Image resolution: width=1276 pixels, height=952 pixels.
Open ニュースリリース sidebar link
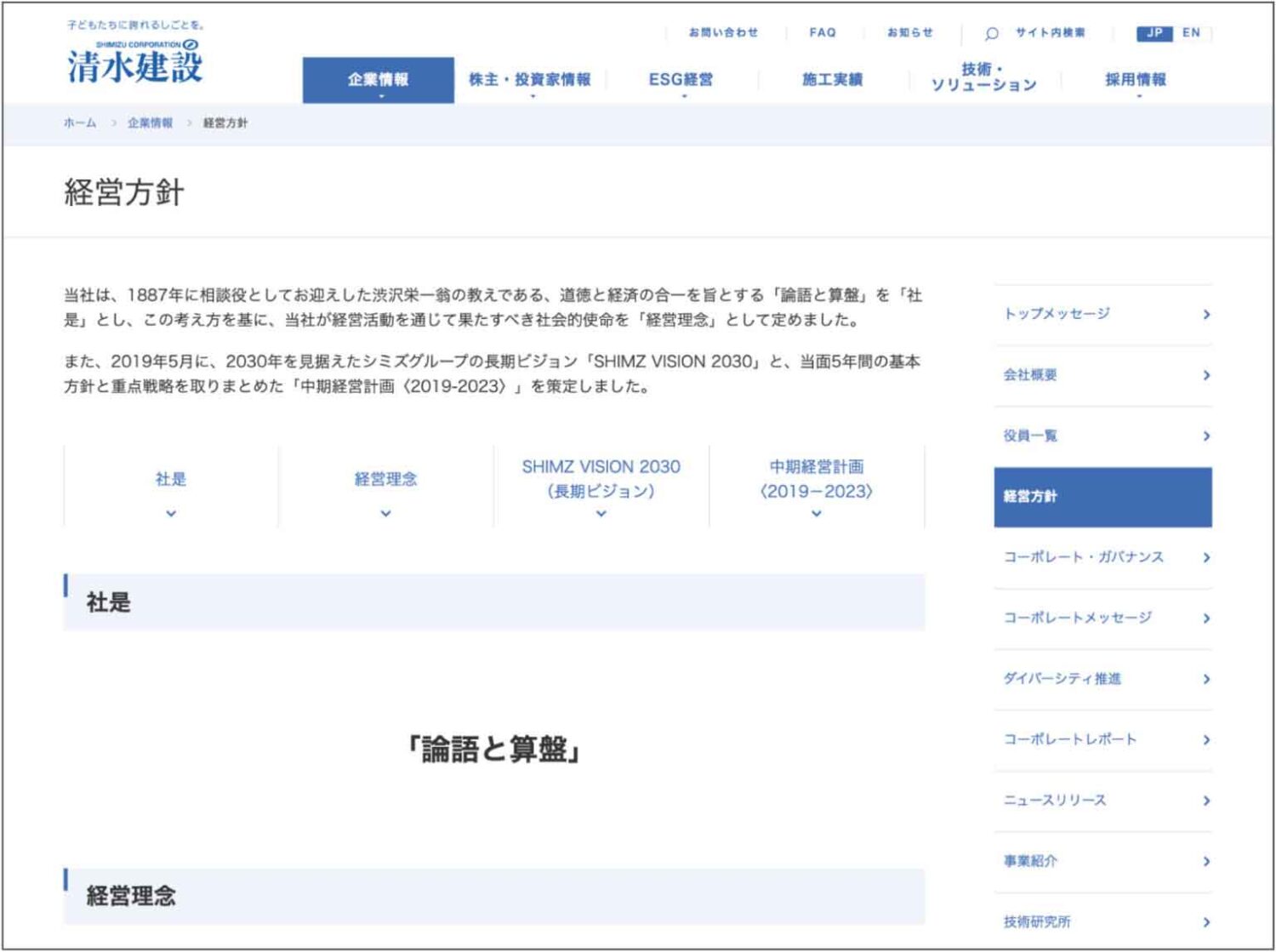[1103, 801]
